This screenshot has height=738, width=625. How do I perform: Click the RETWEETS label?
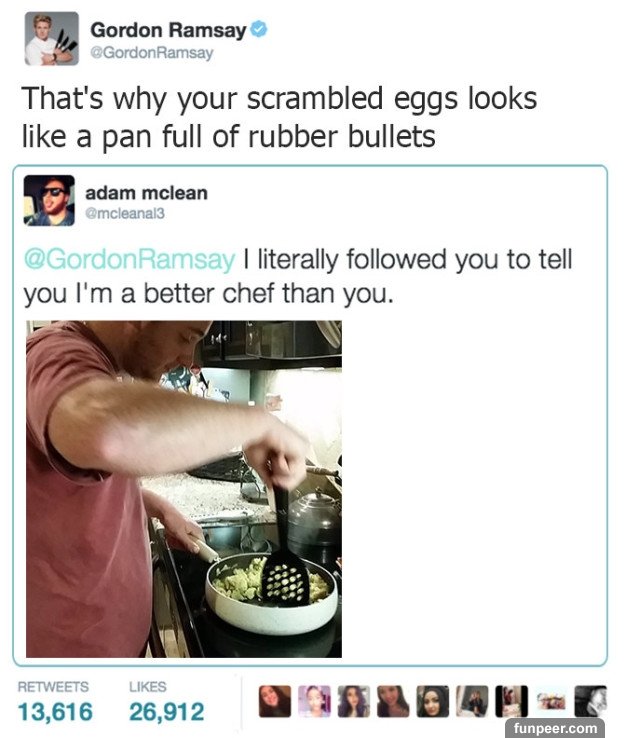click(x=53, y=687)
